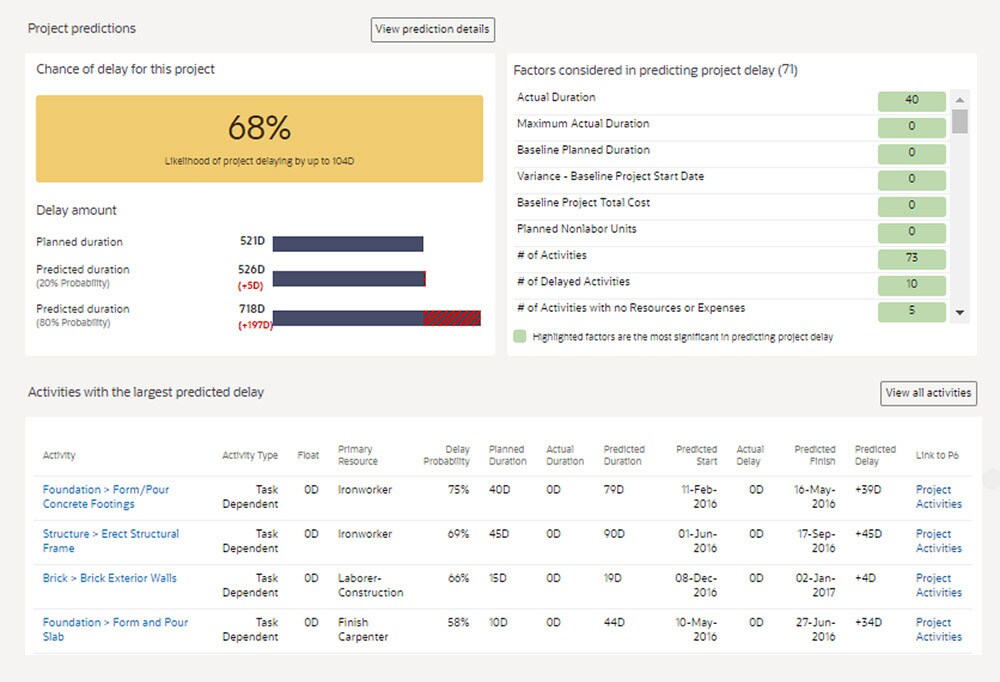This screenshot has width=1000, height=682.
Task: Open the Brick > Brick Exterior Walls activity
Action: pos(110,578)
